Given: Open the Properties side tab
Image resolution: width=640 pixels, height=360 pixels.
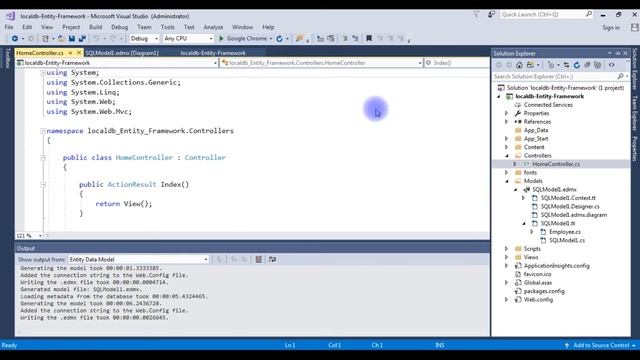Looking at the screenshot, I should click(x=634, y=149).
